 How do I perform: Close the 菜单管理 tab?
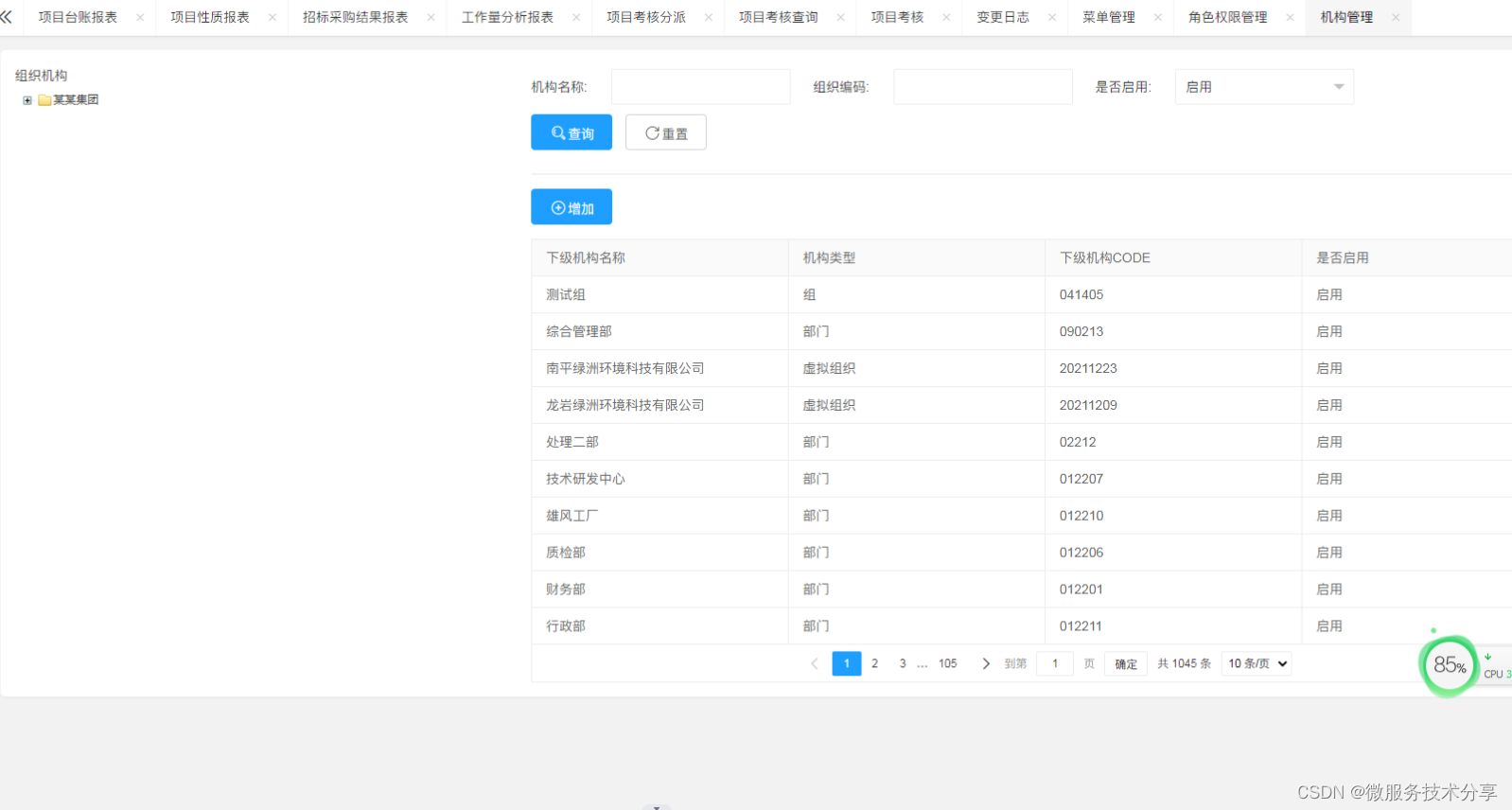click(1158, 17)
